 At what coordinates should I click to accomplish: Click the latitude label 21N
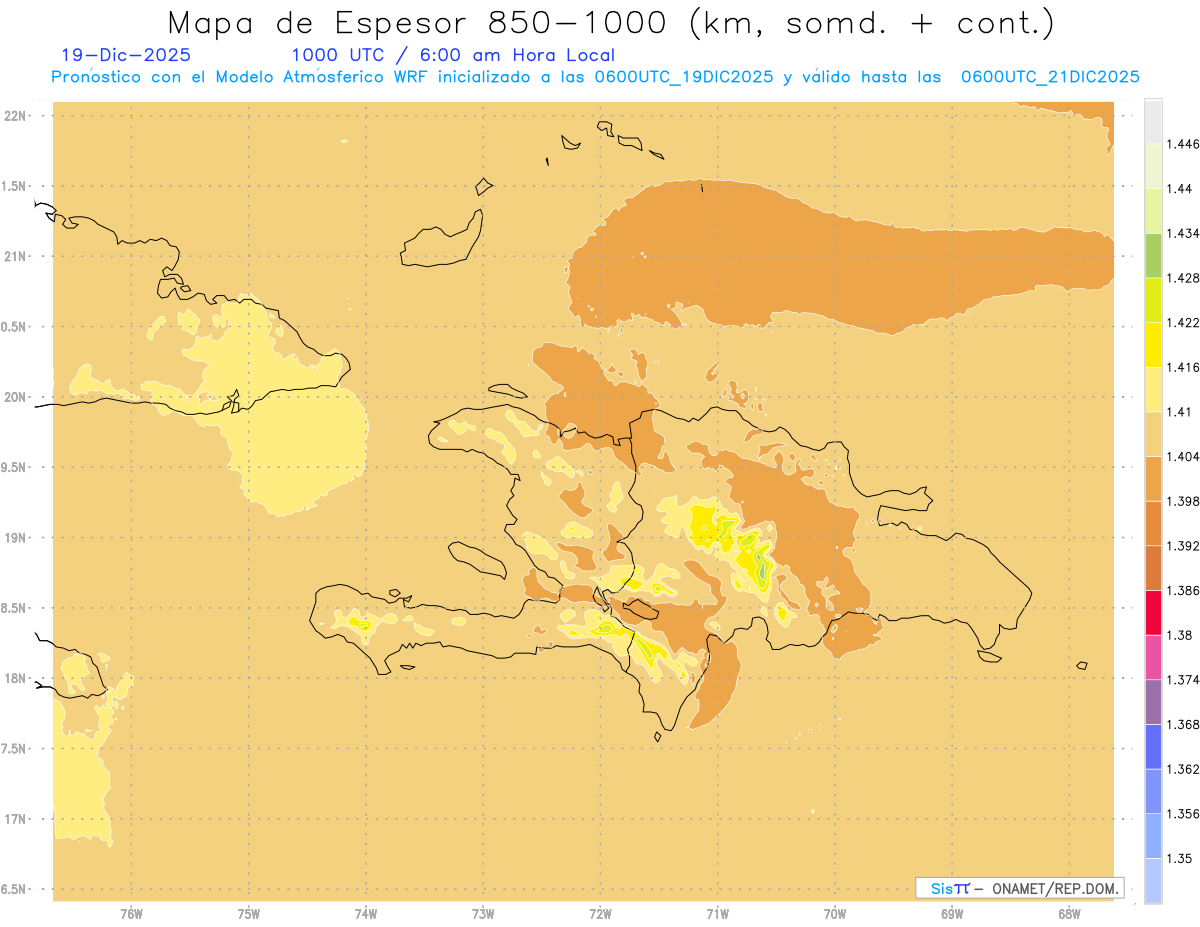[x=15, y=256]
